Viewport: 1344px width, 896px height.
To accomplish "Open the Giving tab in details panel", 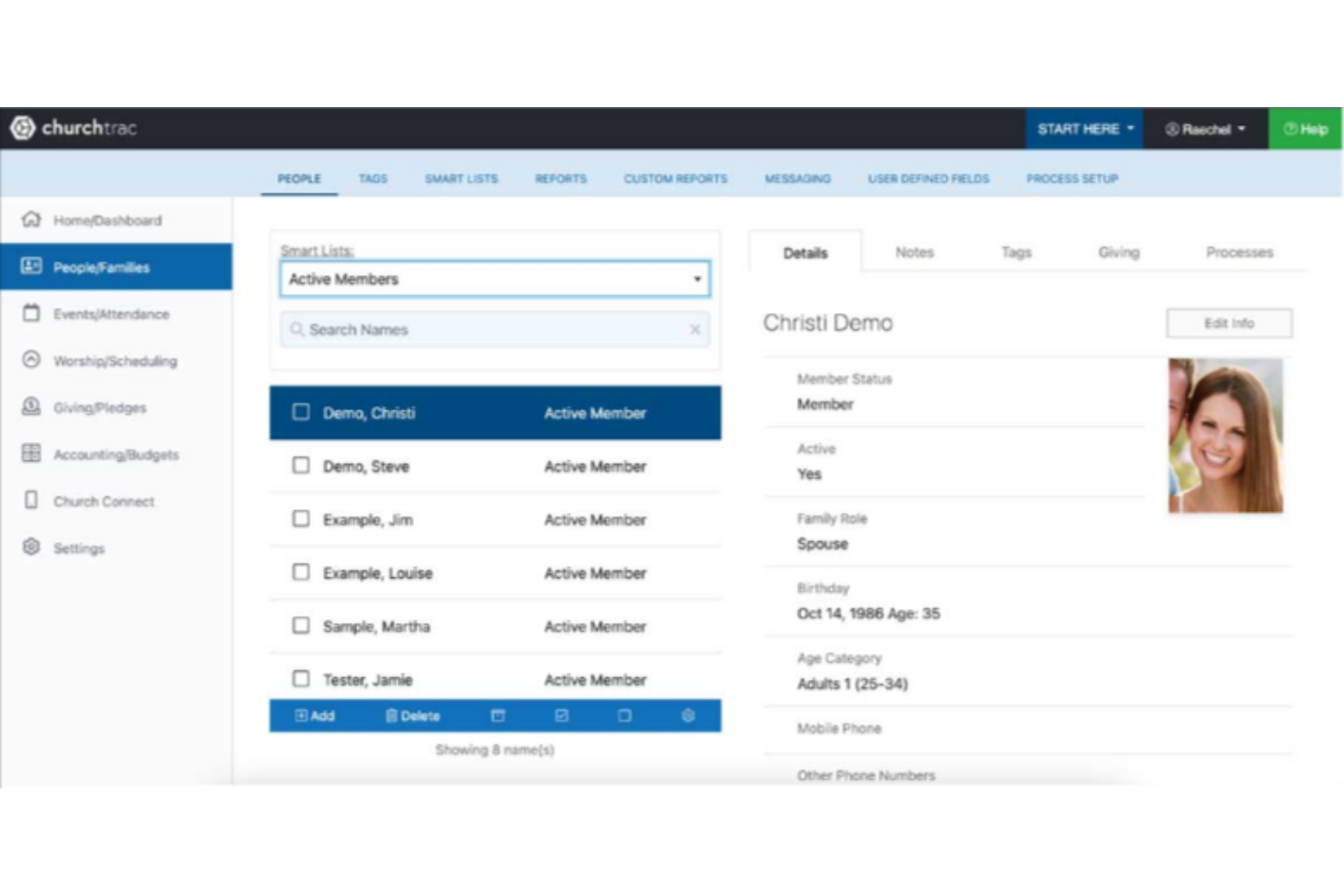I will coord(1119,252).
